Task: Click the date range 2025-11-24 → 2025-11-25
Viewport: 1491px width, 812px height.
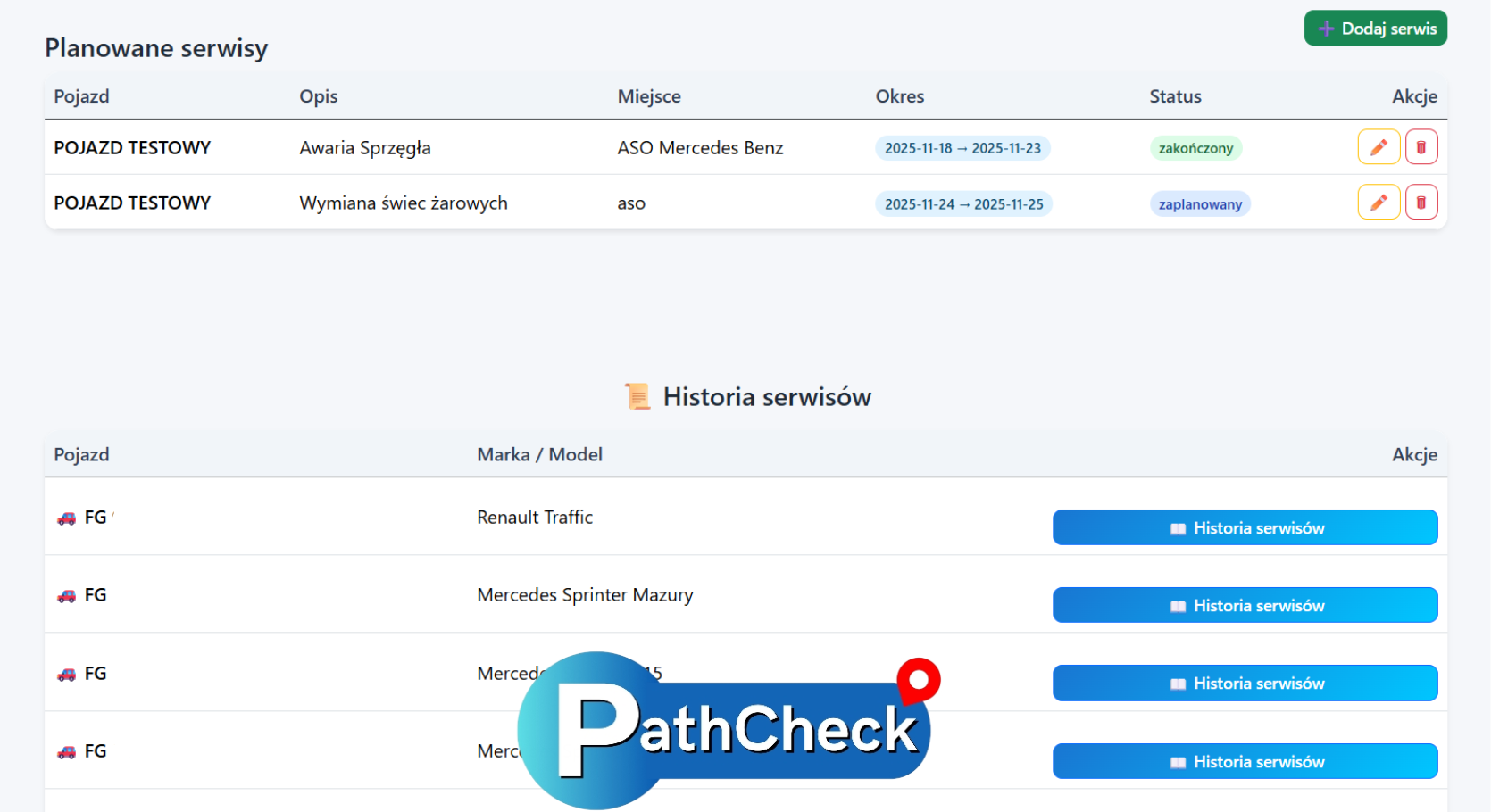Action: click(x=963, y=203)
